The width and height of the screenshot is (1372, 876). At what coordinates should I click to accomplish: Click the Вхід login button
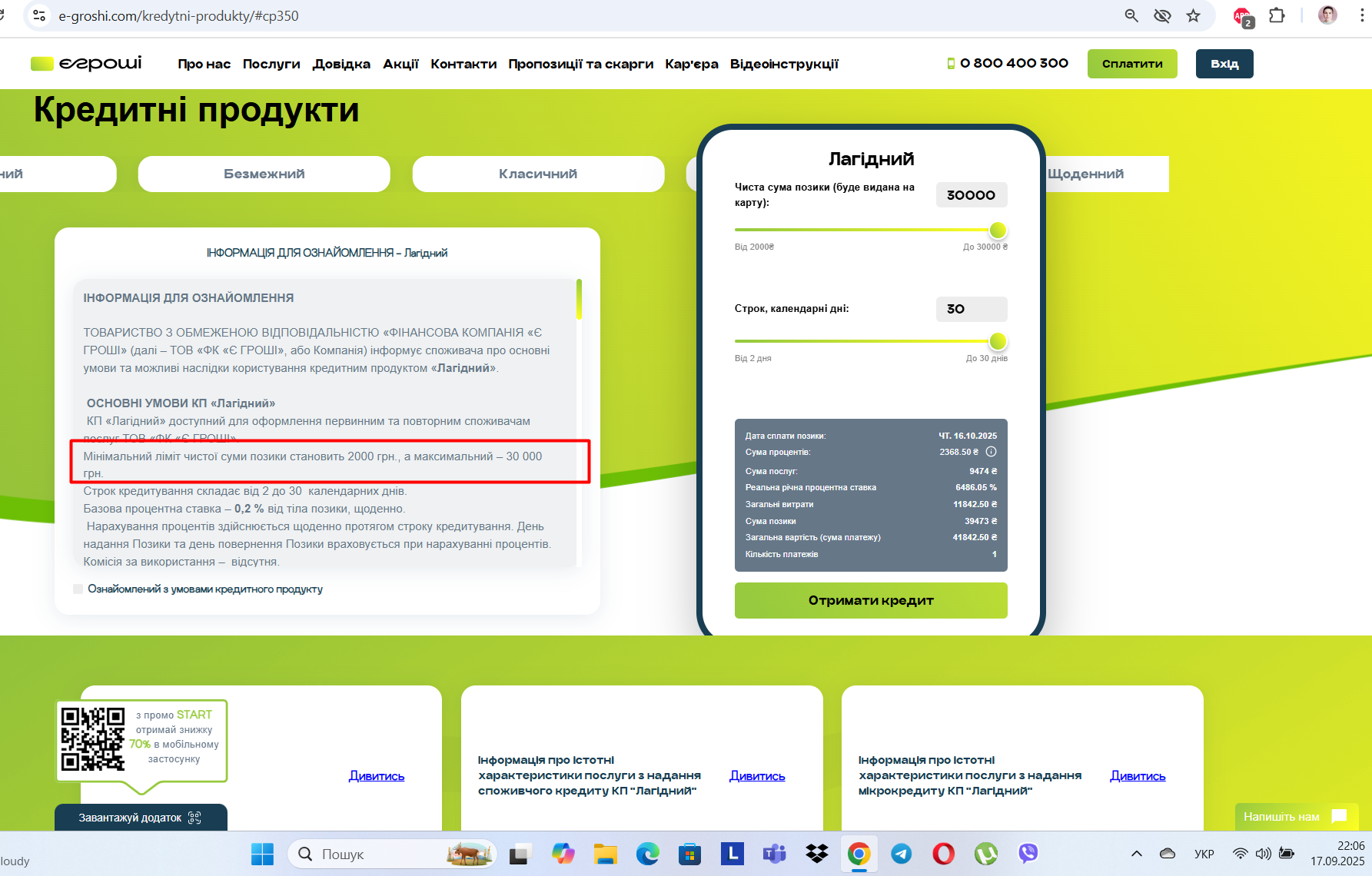(x=1224, y=64)
